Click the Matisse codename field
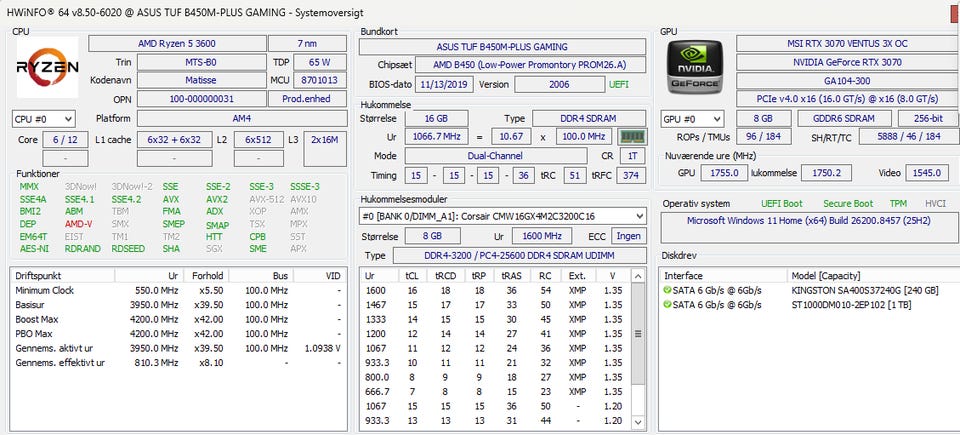This screenshot has width=960, height=435. point(201,80)
